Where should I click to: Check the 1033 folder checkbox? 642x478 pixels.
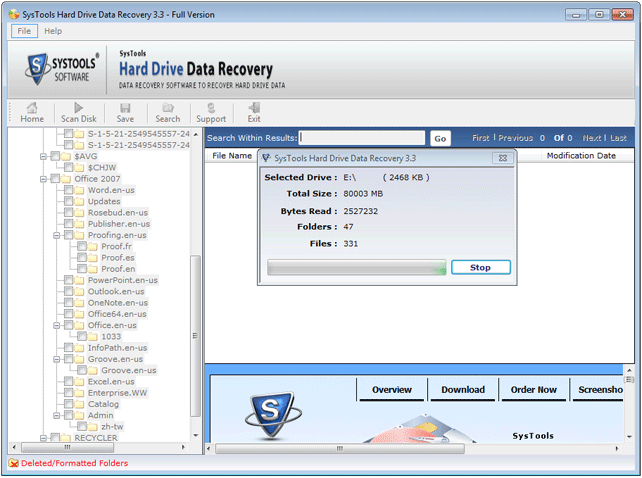pos(82,336)
